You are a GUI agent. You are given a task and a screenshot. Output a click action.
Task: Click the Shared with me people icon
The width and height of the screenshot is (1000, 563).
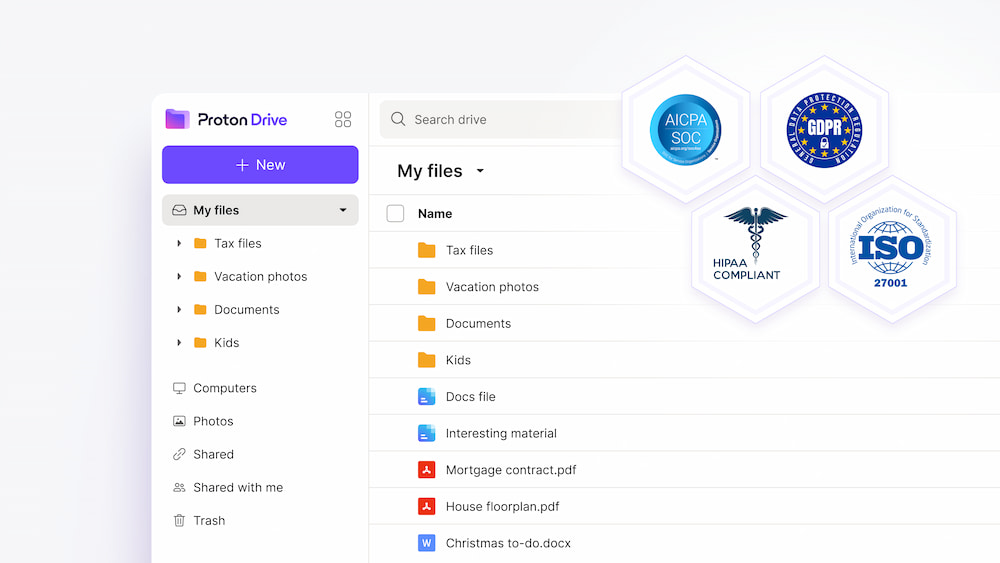(x=179, y=487)
